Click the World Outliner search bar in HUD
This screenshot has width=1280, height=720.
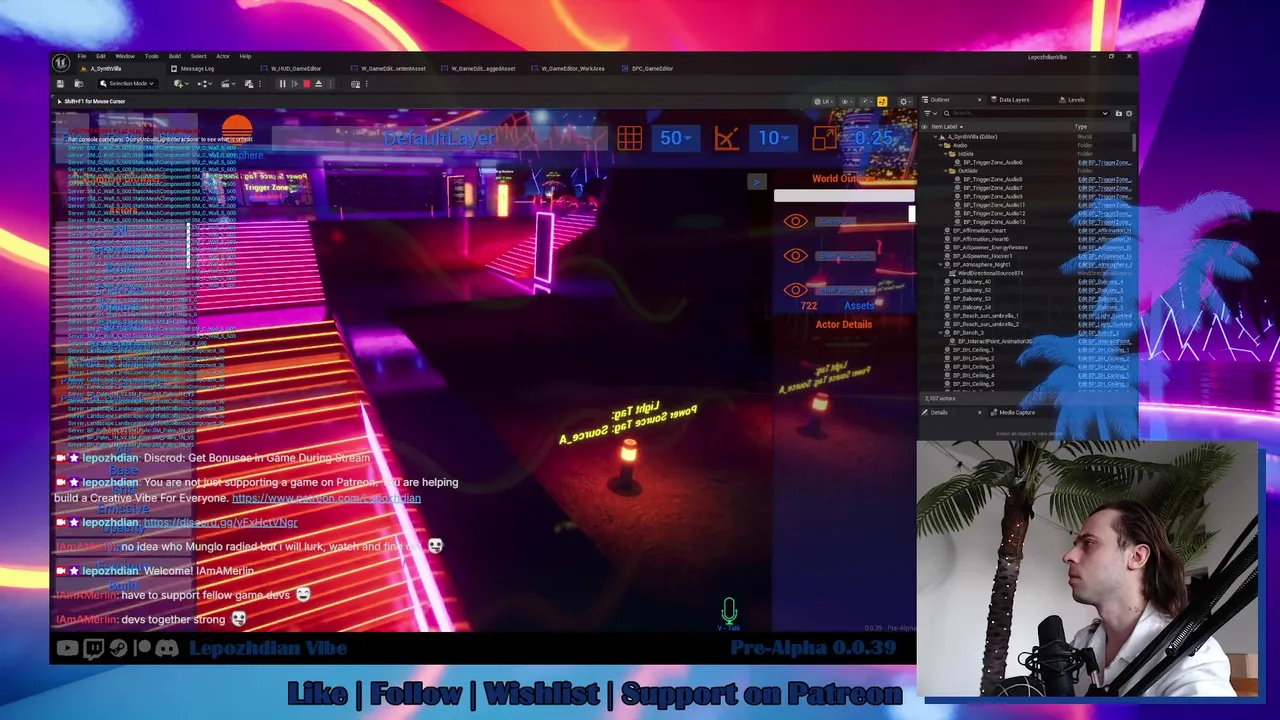843,196
